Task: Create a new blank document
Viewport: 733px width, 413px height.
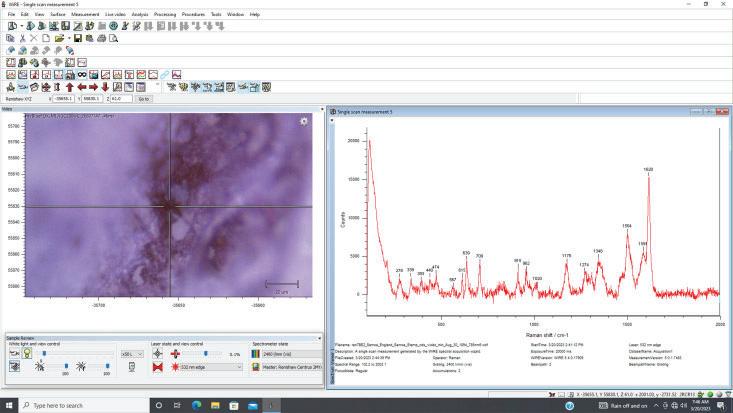Action: coord(46,38)
